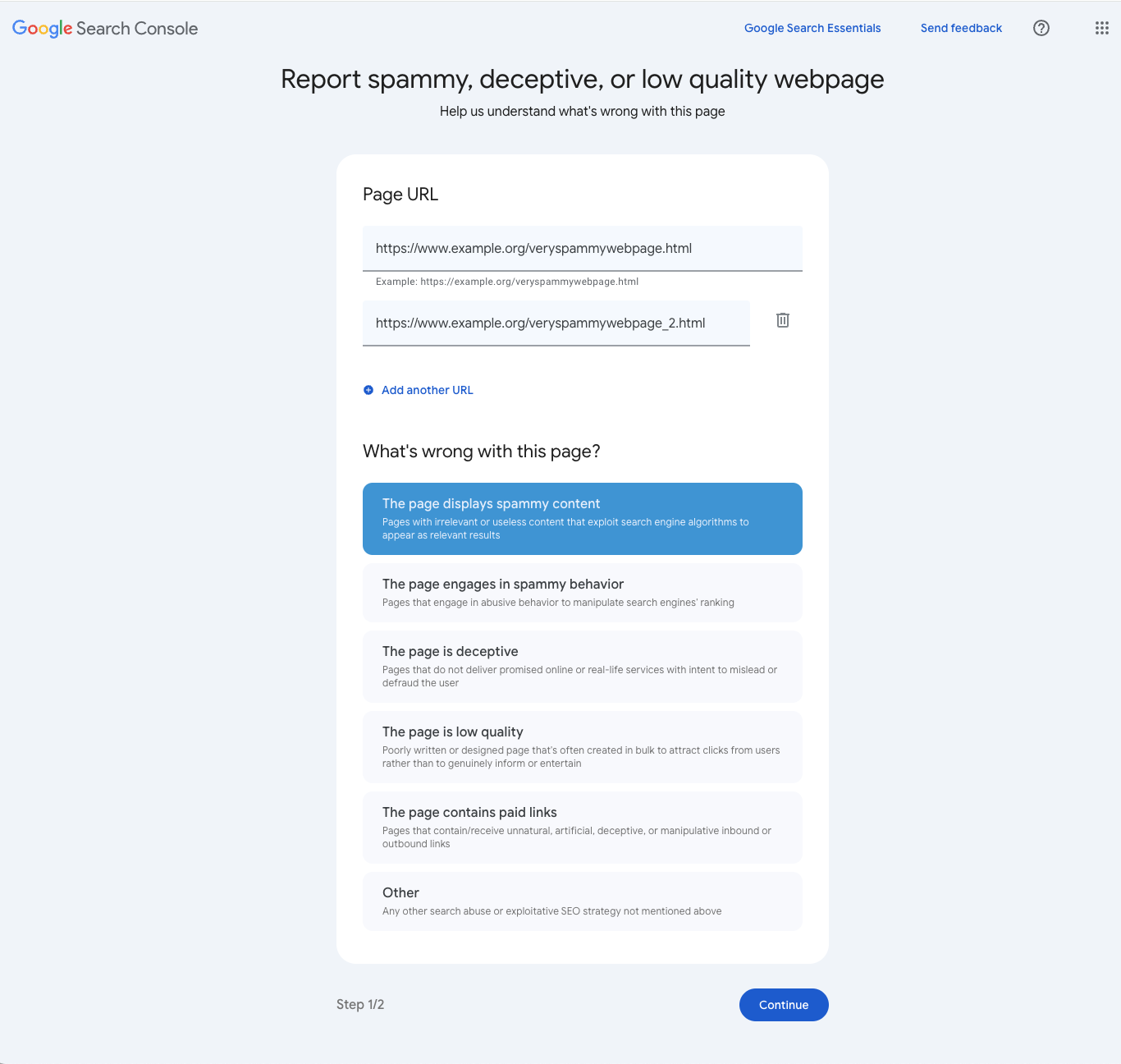Click the 'Report spammy, deceptive, or low quality webpage' heading
This screenshot has height=1064, width=1121.
(582, 79)
